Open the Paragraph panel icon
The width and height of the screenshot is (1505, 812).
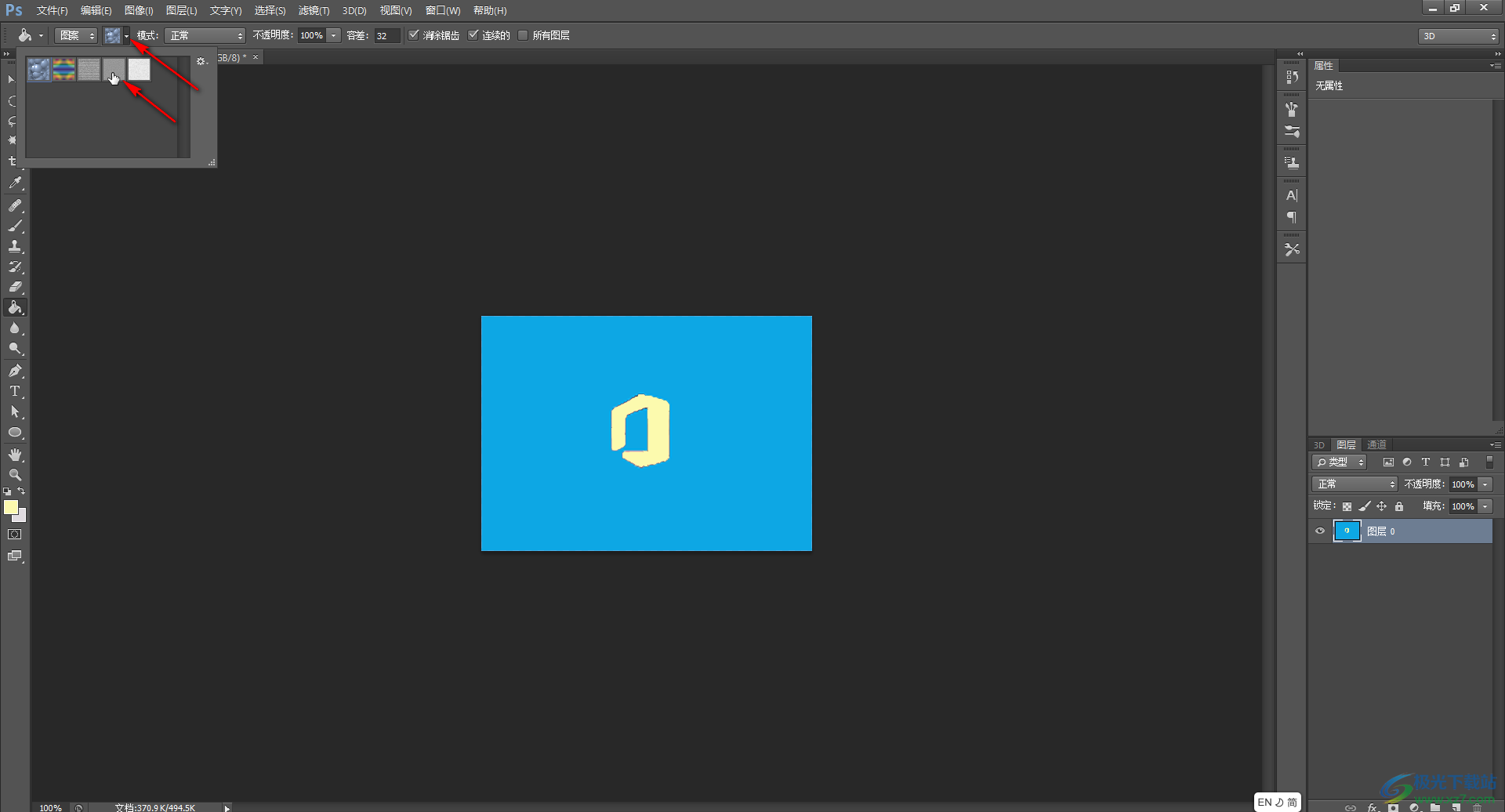tap(1292, 217)
